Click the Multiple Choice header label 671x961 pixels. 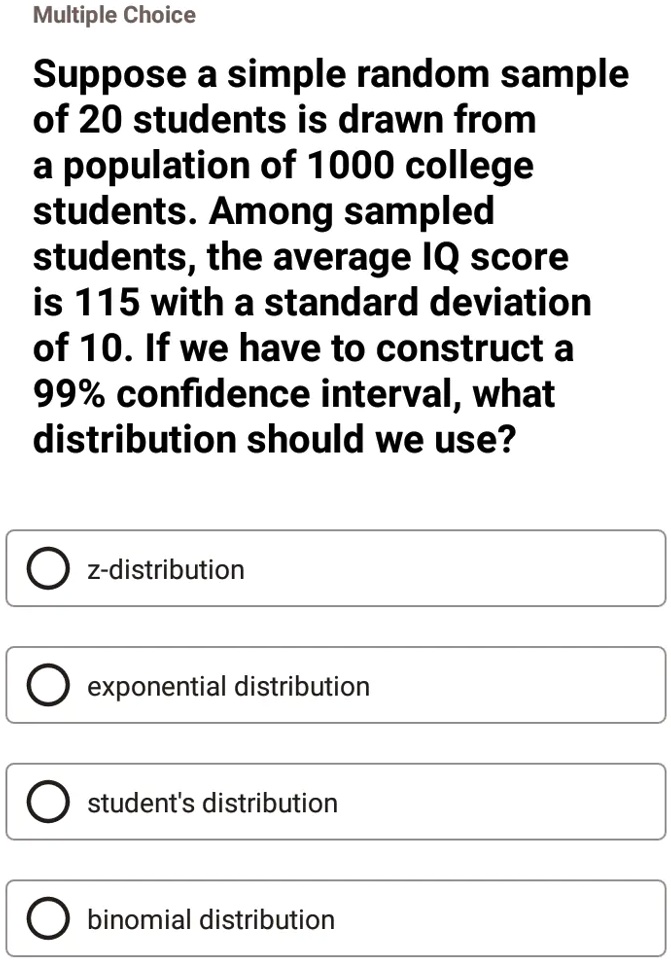[113, 15]
